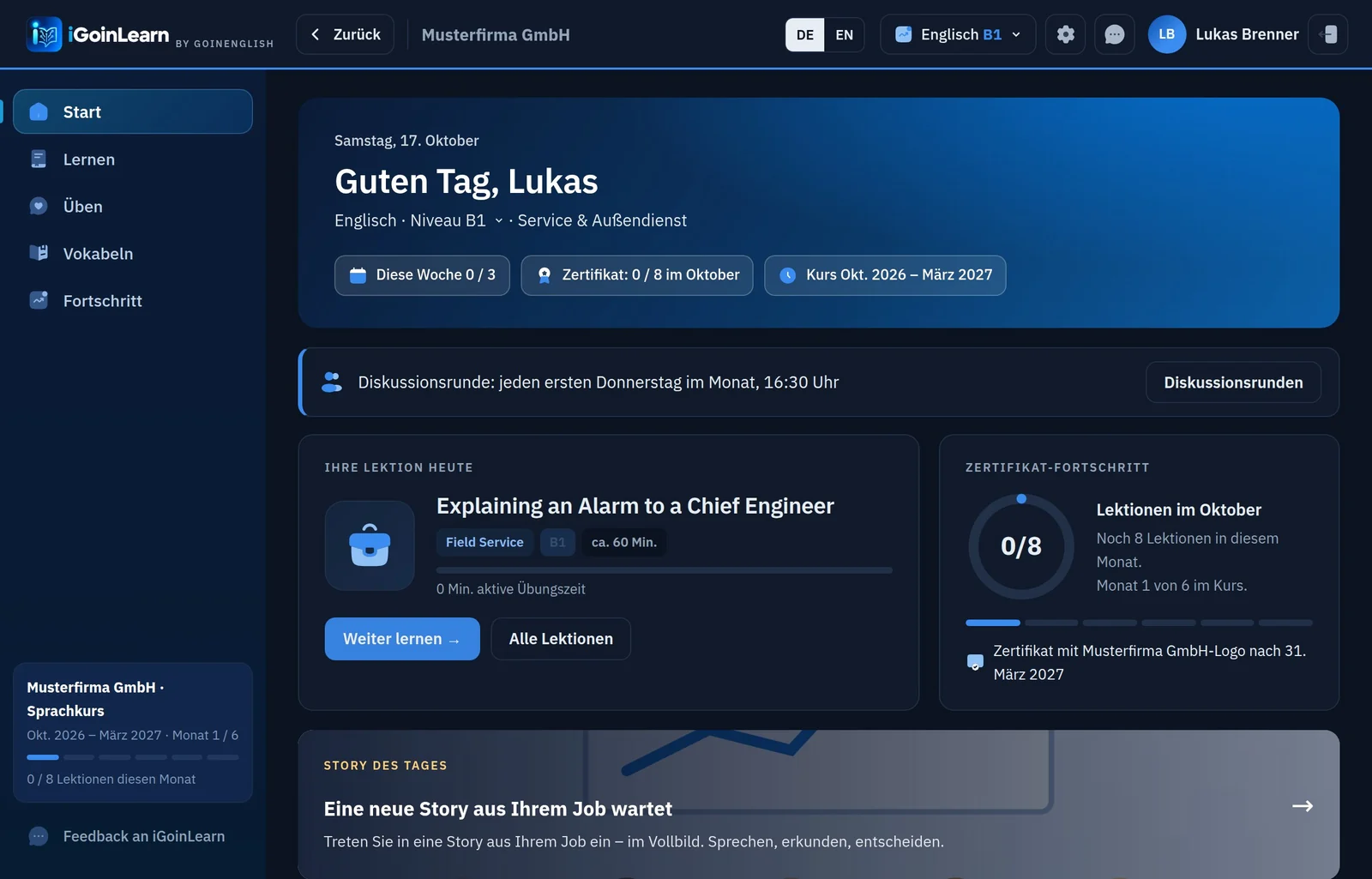This screenshot has height=879, width=1372.
Task: Open settings via the gear icon
Action: [1065, 34]
